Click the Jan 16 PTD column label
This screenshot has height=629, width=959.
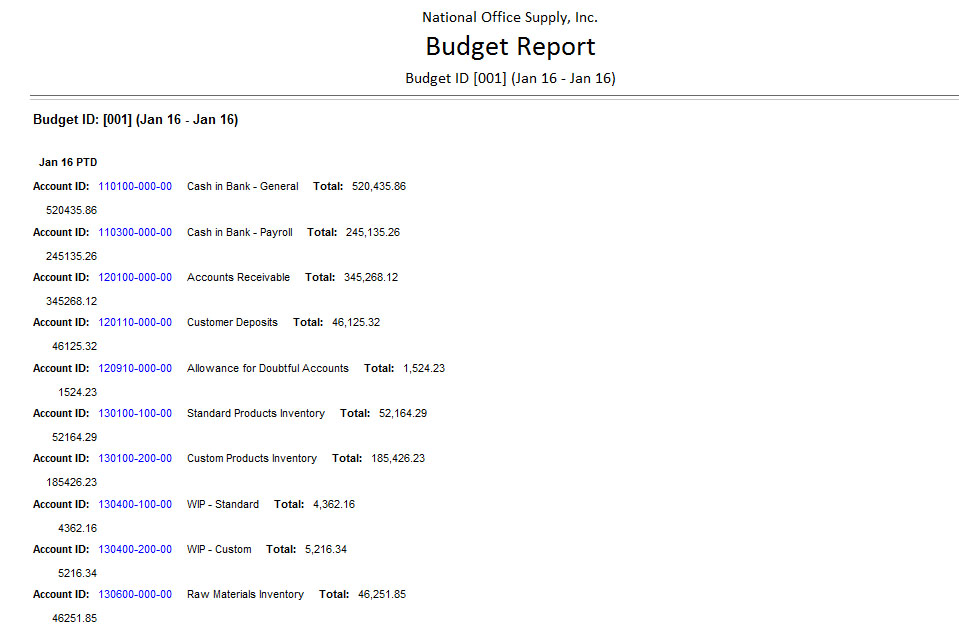(x=68, y=162)
